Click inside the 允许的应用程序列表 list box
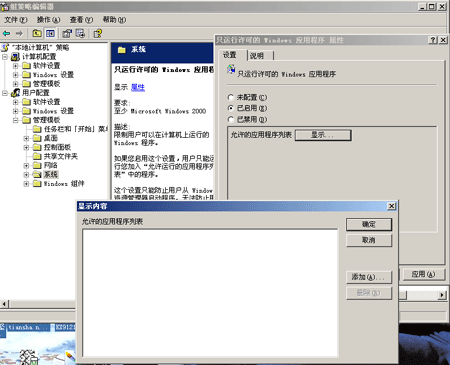450x365 pixels. click(x=210, y=293)
